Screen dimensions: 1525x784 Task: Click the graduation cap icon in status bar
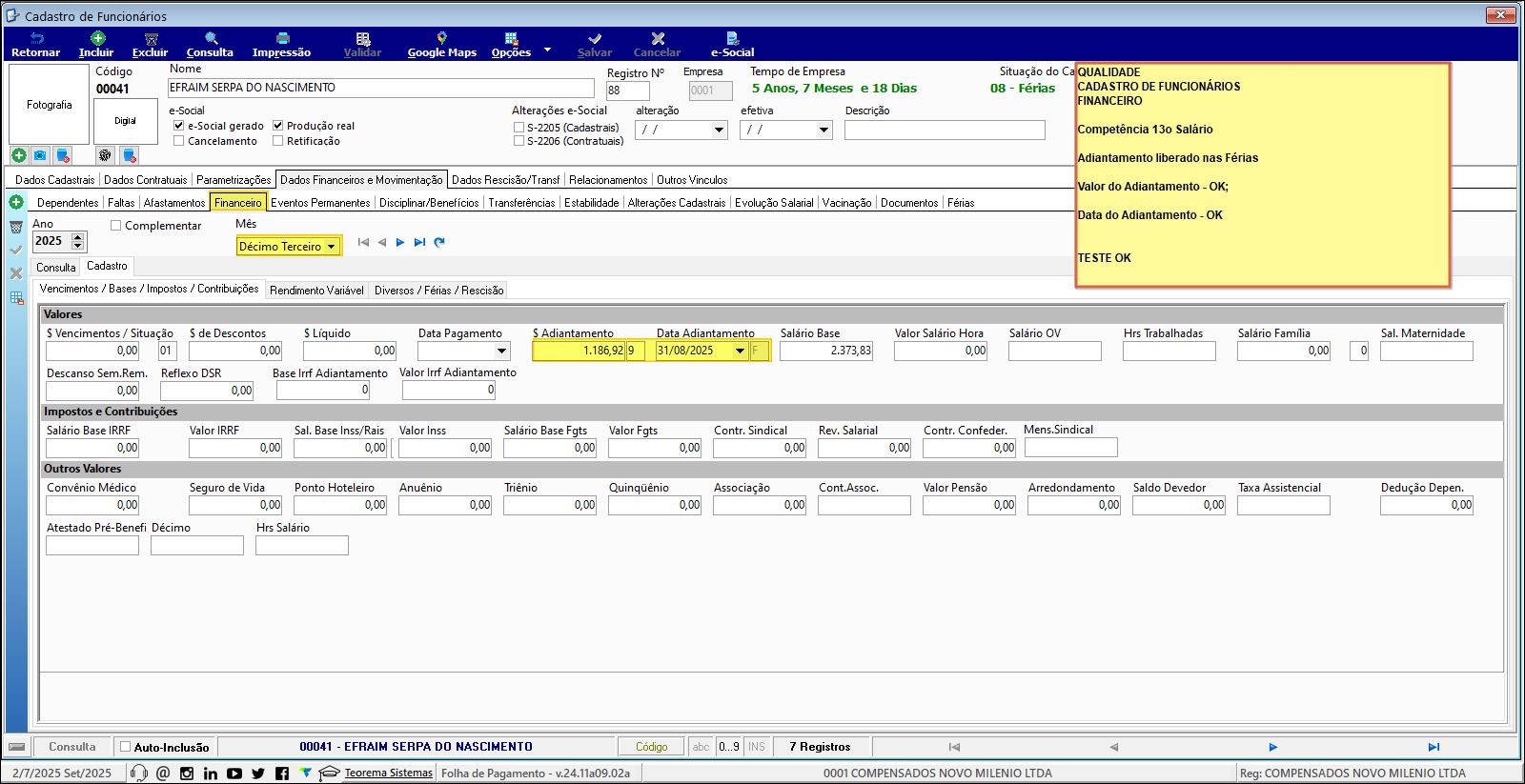[x=329, y=773]
